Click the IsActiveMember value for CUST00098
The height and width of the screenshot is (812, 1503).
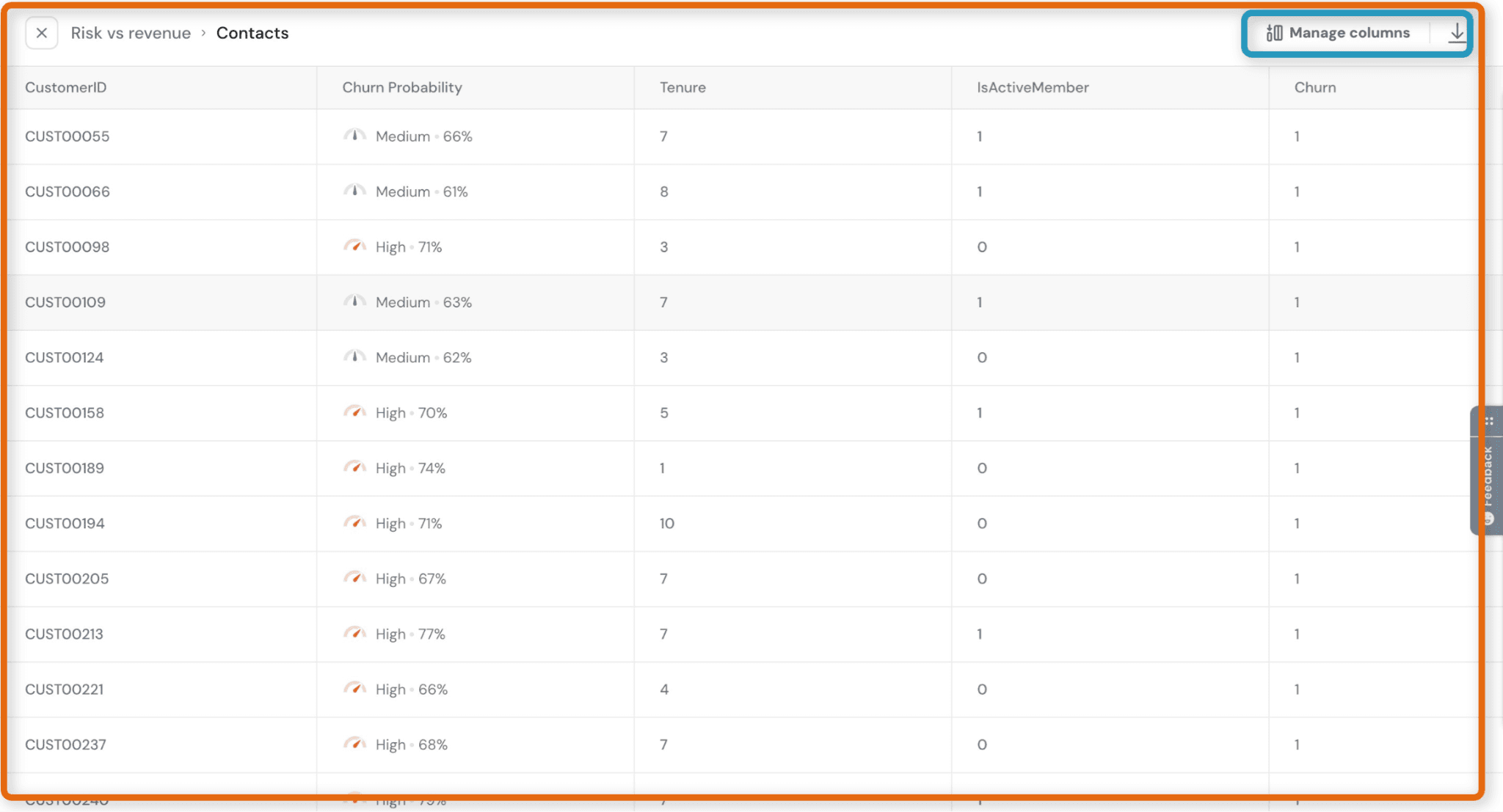[982, 247]
